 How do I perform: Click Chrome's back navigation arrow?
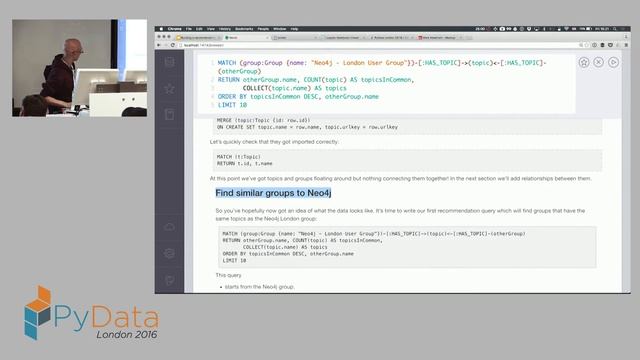coord(159,45)
